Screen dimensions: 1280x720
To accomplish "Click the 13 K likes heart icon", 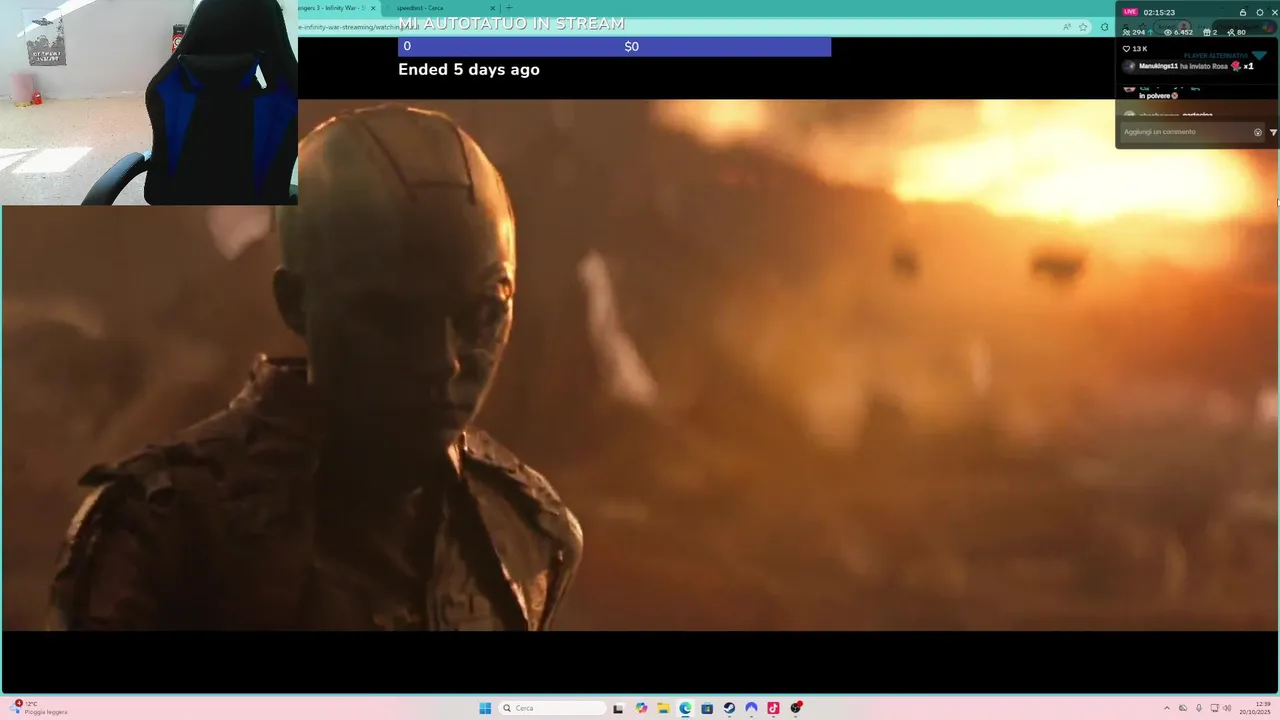I will click(x=1126, y=48).
